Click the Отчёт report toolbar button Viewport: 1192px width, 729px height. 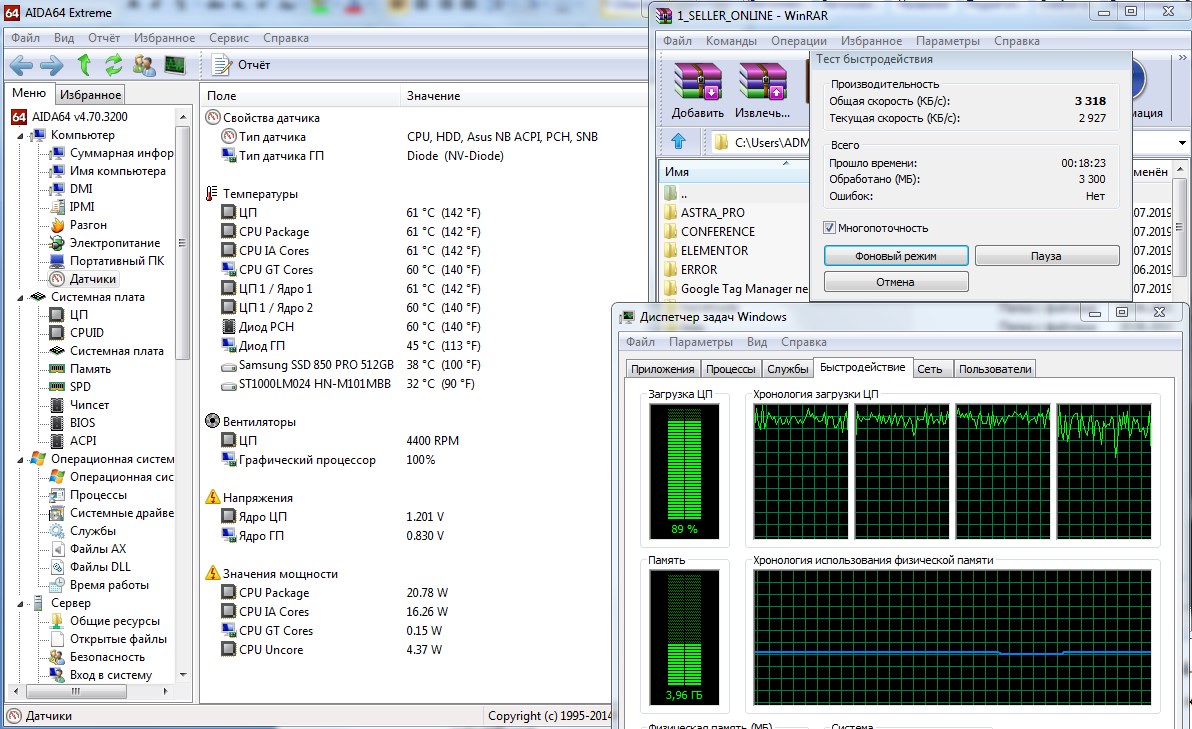click(x=241, y=65)
